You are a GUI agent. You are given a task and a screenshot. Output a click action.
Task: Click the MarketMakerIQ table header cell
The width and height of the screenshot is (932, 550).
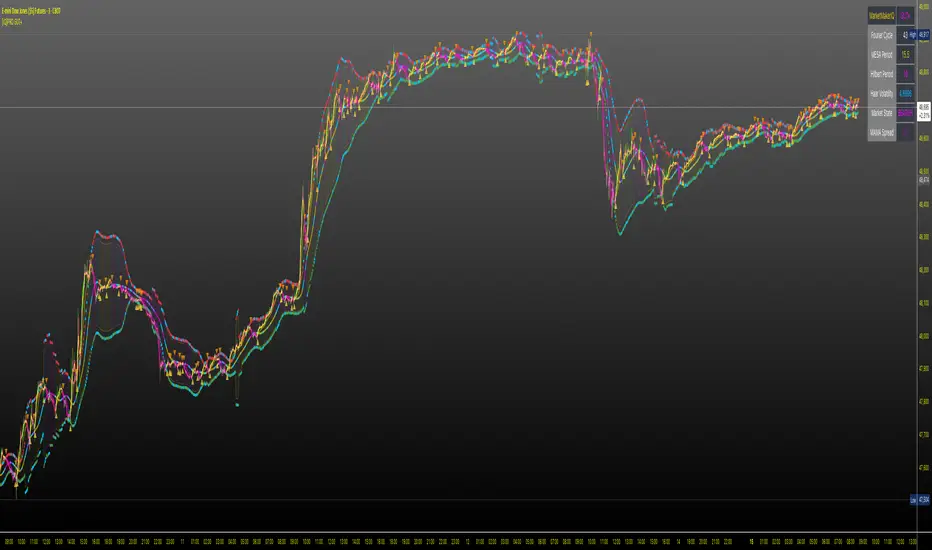(881, 16)
